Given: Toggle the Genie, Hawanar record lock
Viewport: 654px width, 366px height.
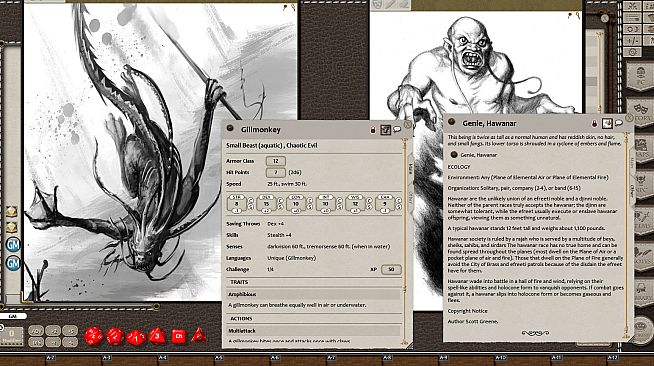Looking at the screenshot, I should pos(594,123).
